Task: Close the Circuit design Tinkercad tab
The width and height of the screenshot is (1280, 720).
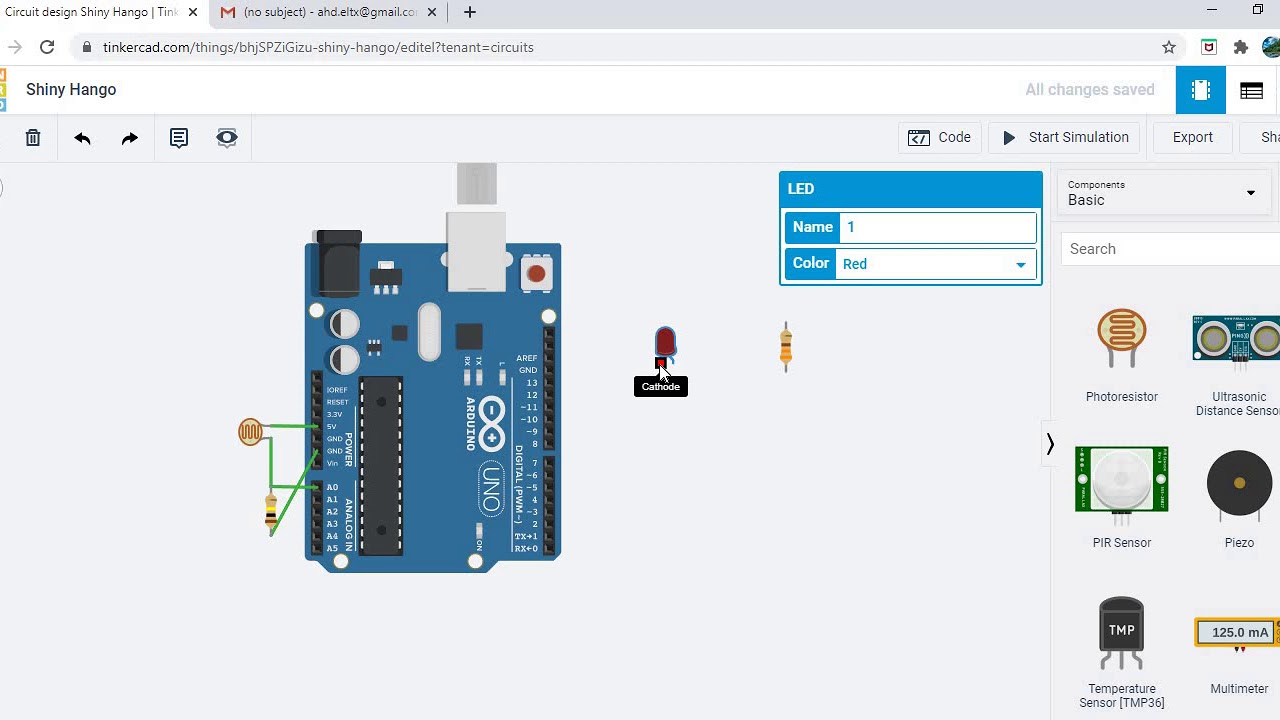Action: [x=193, y=12]
